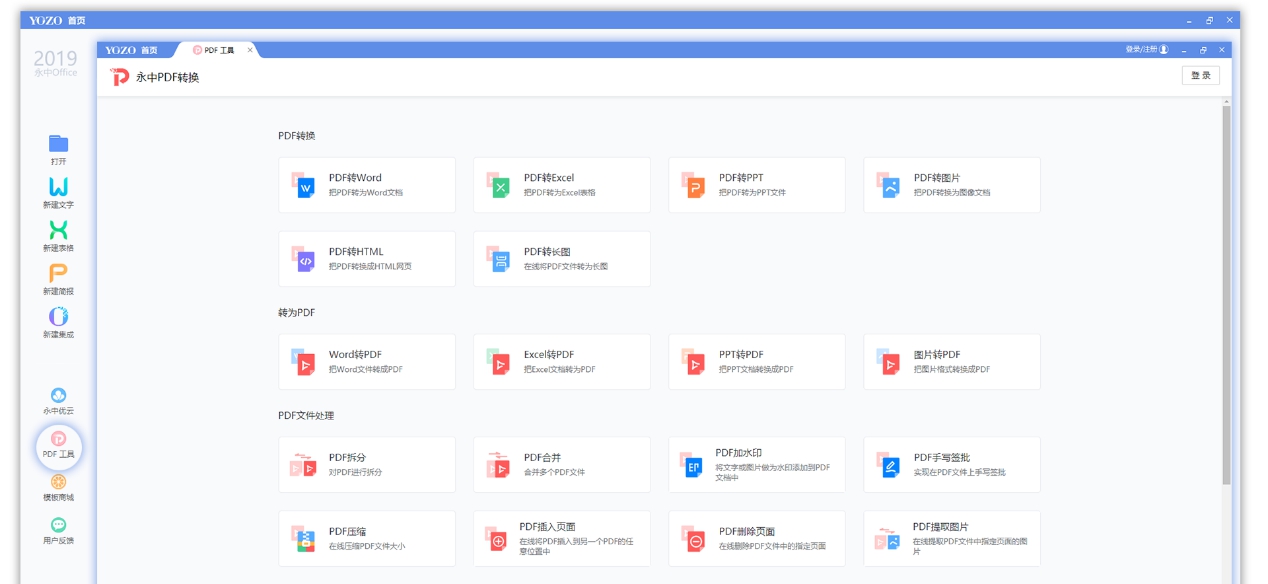Open the PDF转图片 converter icon
This screenshot has height=584, width=1268.
tap(888, 185)
